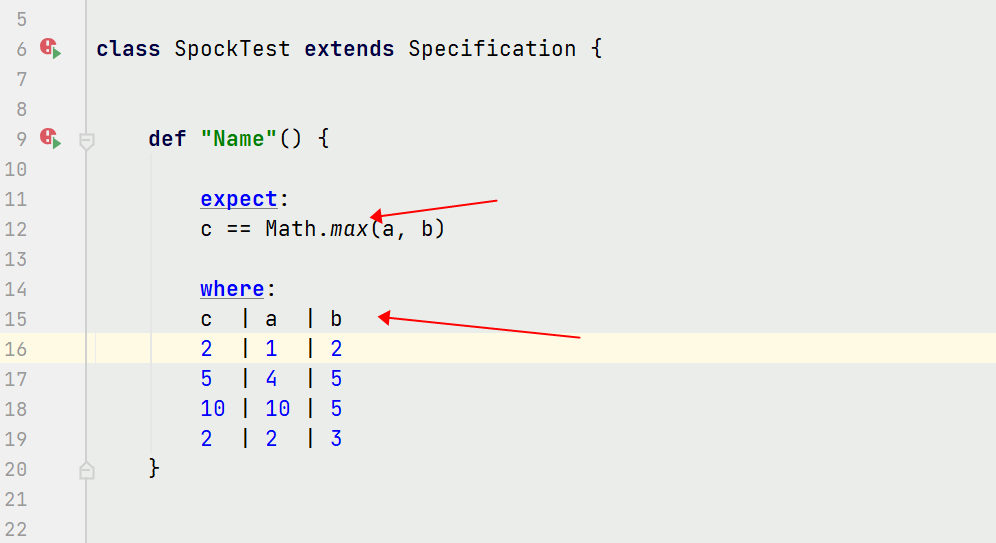Click the closing fold marker at line 20
Screen dimensions: 996x543
[87, 471]
